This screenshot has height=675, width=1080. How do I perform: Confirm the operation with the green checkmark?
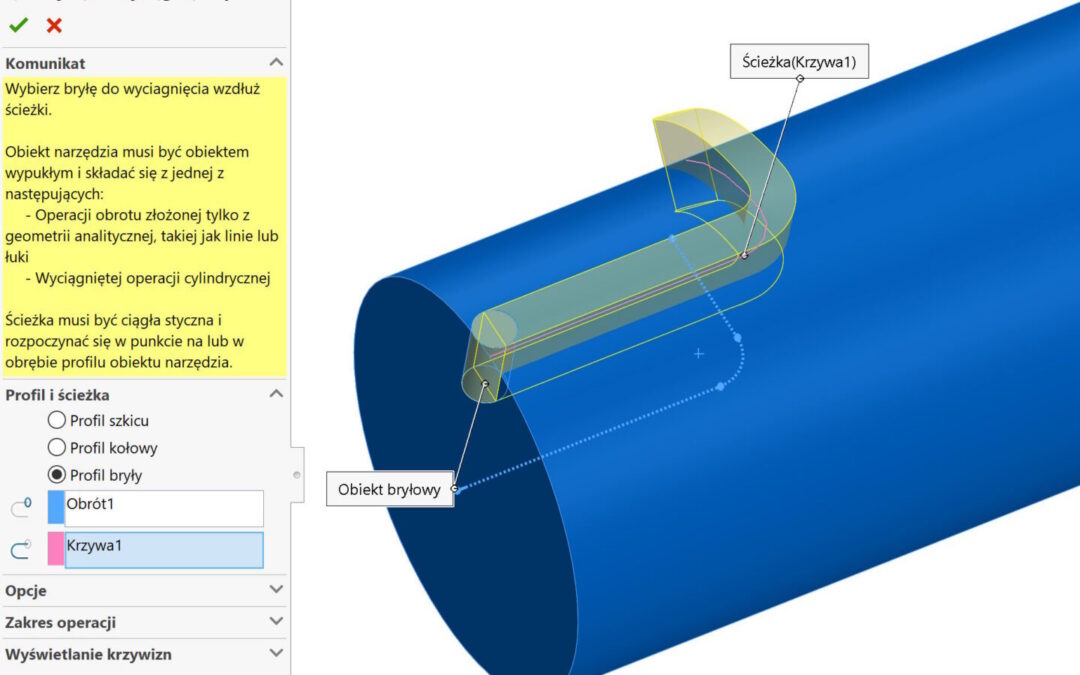[18, 26]
